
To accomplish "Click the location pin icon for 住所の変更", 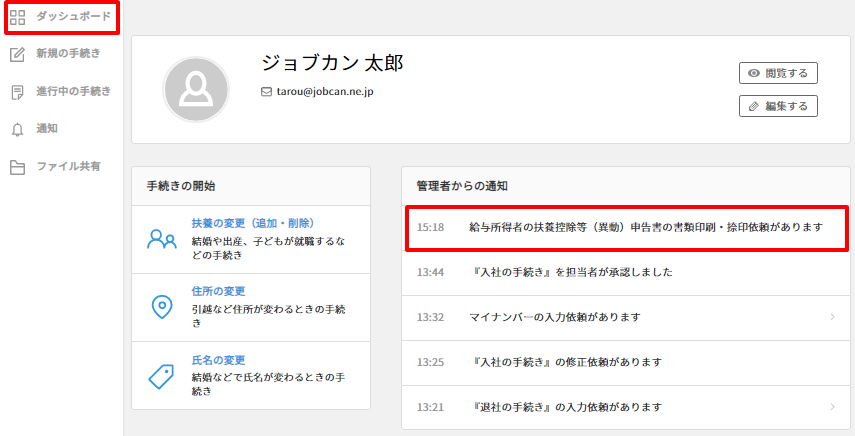I will point(161,307).
